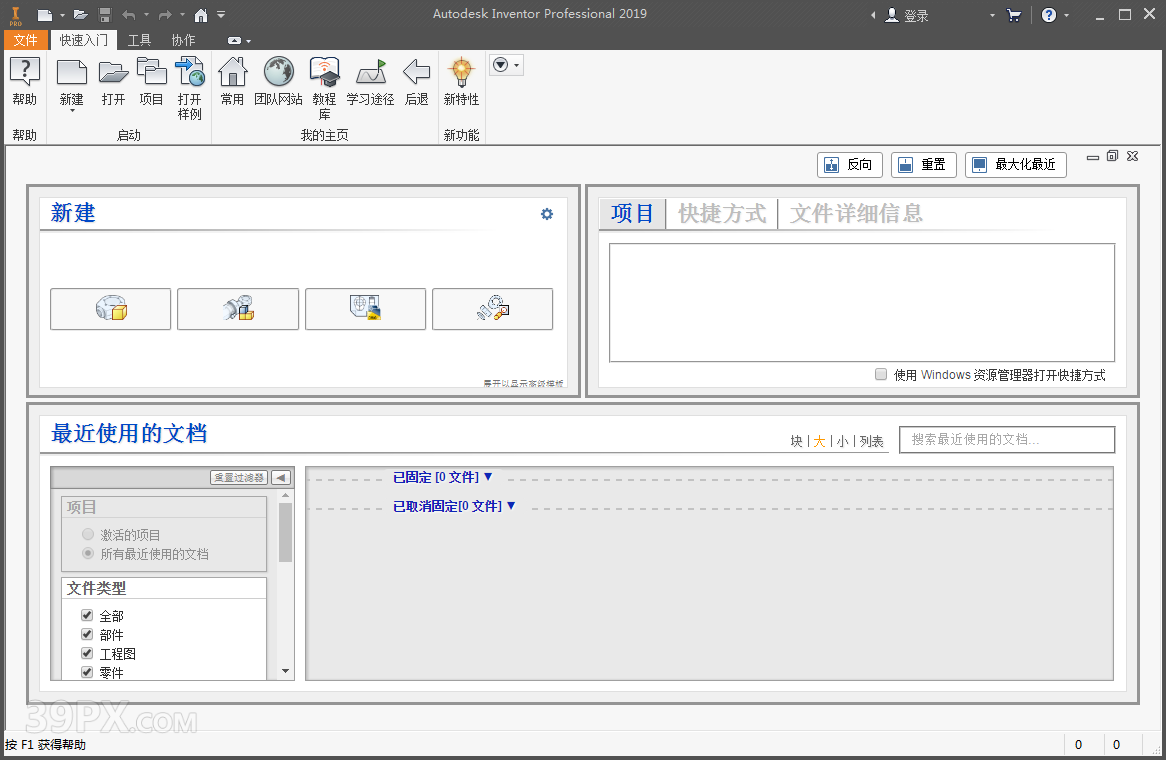Open the Tutorial Gallery (教程库) icon
The height and width of the screenshot is (760, 1166).
(x=324, y=73)
